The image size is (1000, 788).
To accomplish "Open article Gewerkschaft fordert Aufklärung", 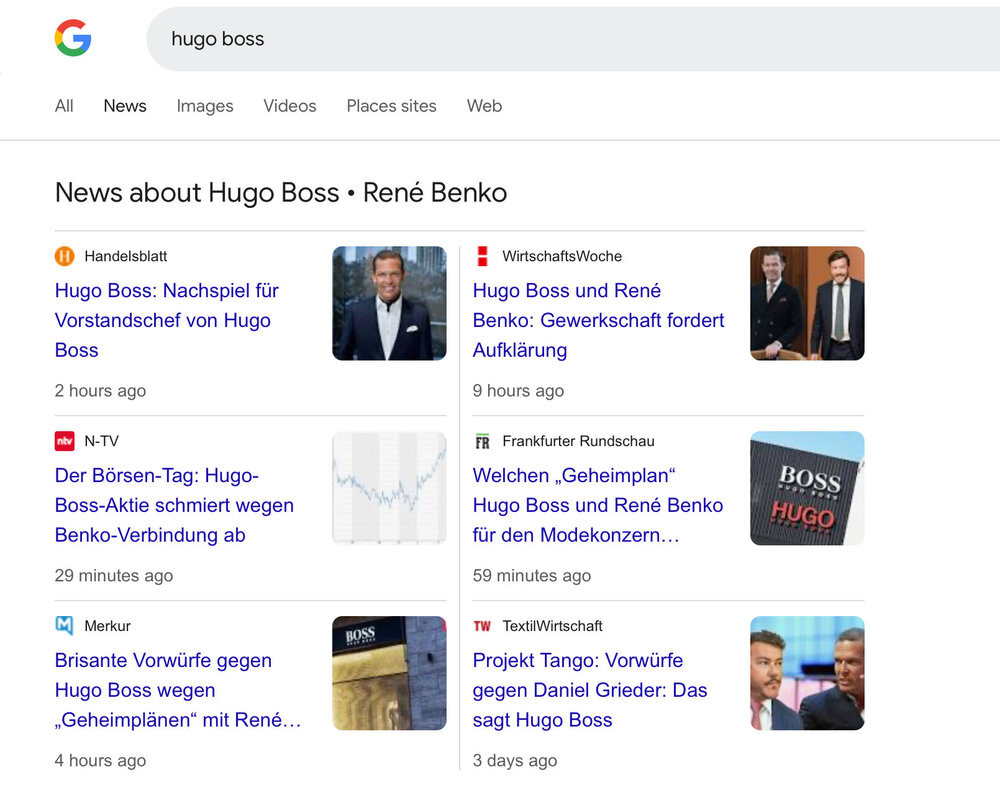I will (x=598, y=320).
